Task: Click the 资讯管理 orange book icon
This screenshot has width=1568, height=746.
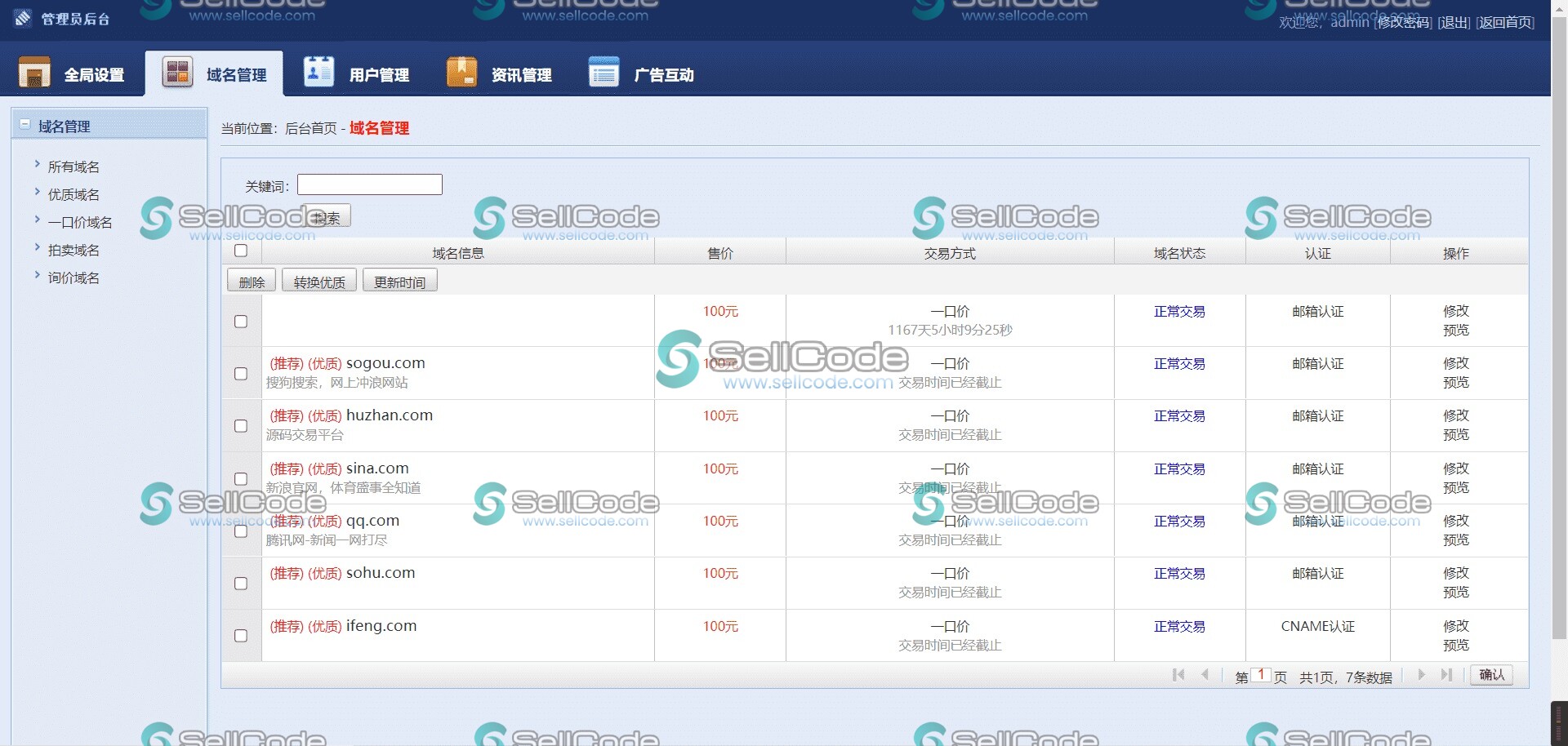Action: click(x=461, y=73)
